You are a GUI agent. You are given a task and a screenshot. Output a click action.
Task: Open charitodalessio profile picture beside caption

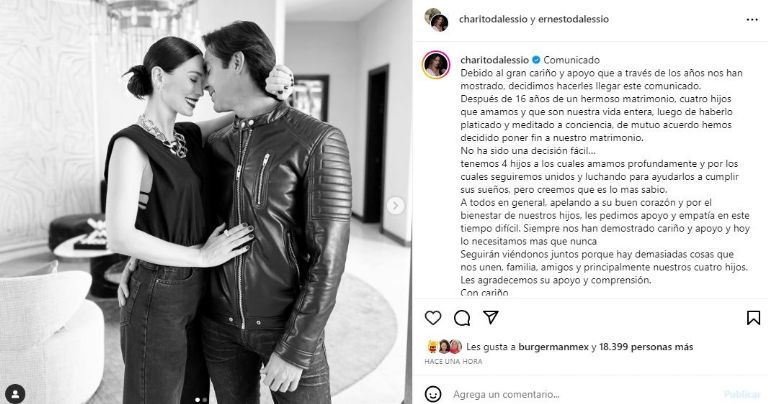436,65
